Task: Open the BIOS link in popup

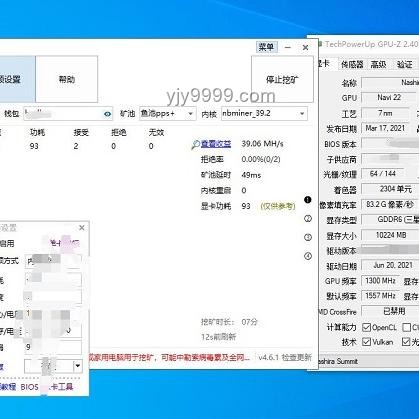Action: tap(29, 387)
